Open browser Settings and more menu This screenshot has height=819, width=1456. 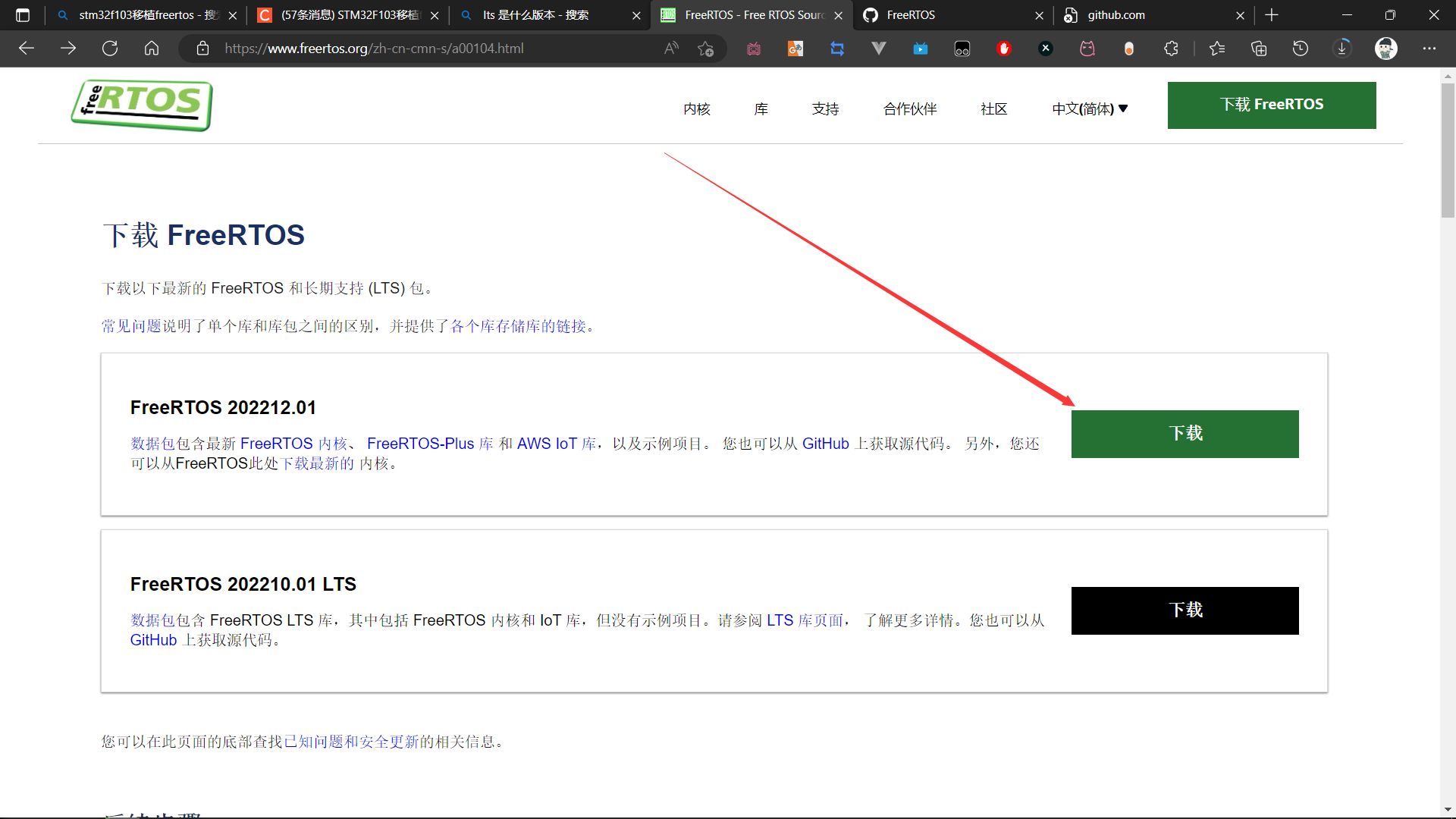1429,49
